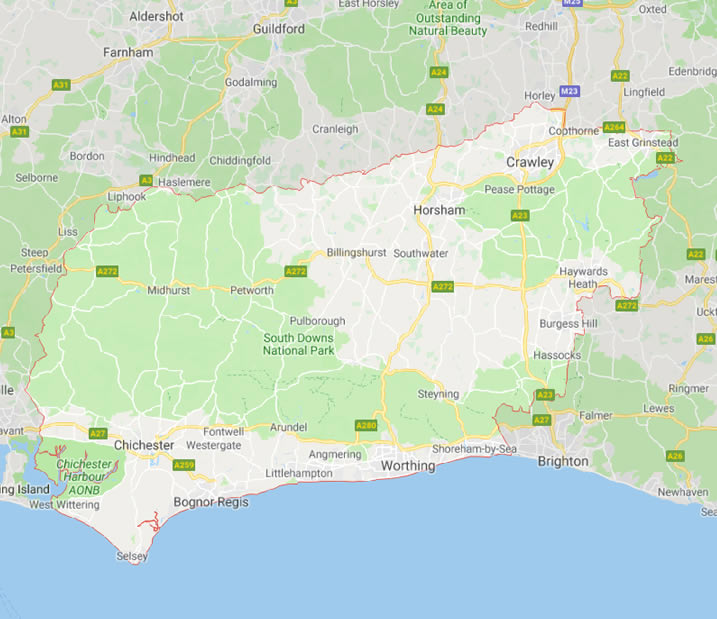The height and width of the screenshot is (619, 717).
Task: Click the Horsham town label
Action: (439, 210)
